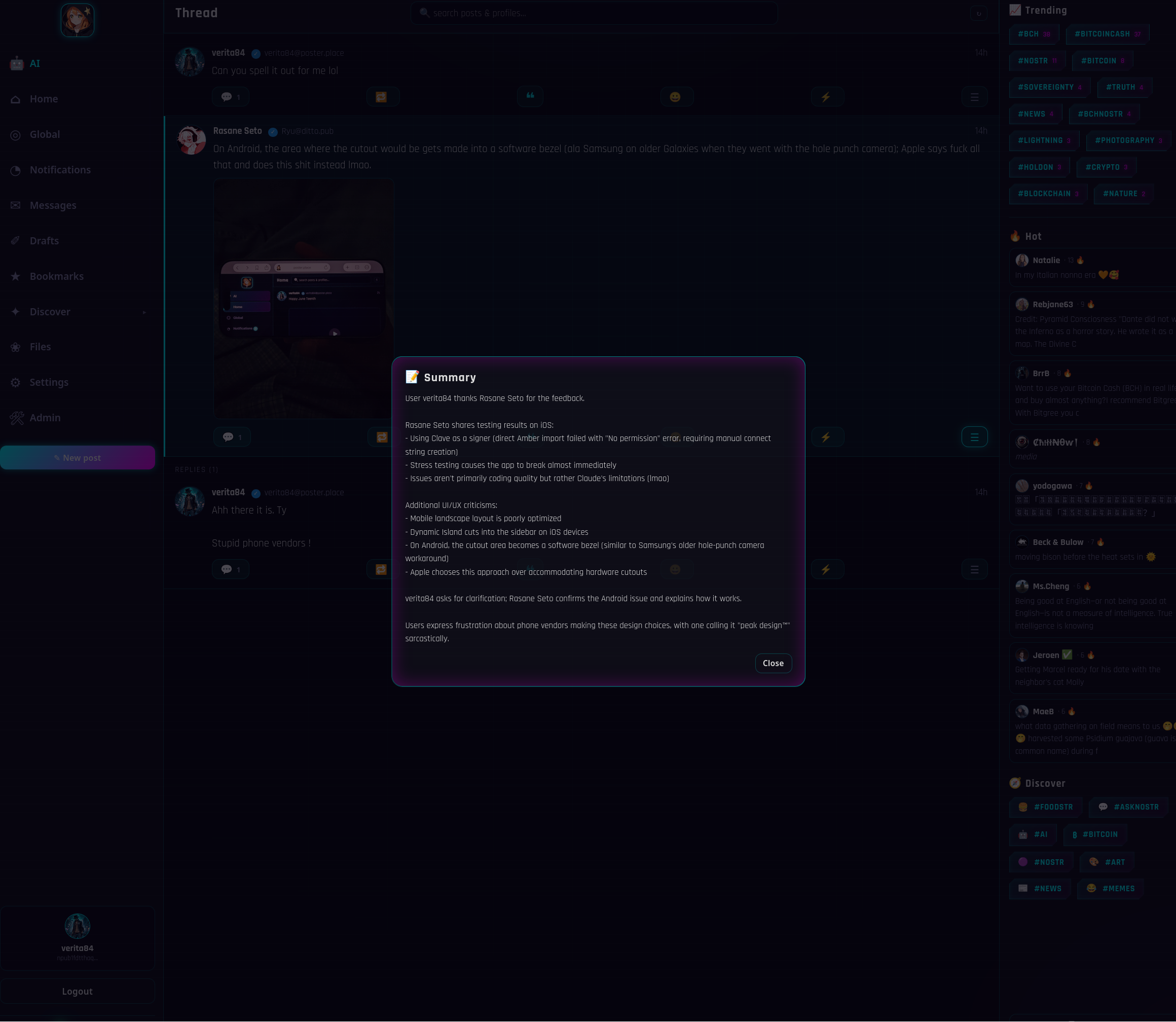Expand the Discover submenu arrow
Viewport: 1176px width, 1022px height.
pyautogui.click(x=144, y=312)
